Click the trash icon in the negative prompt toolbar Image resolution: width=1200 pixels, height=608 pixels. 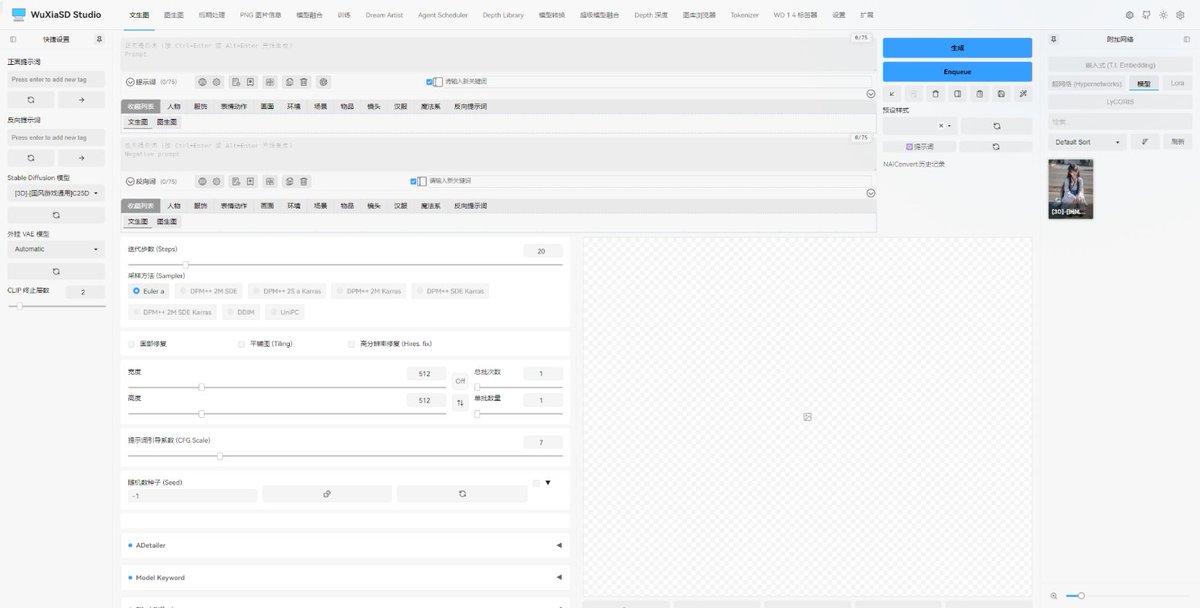click(304, 181)
